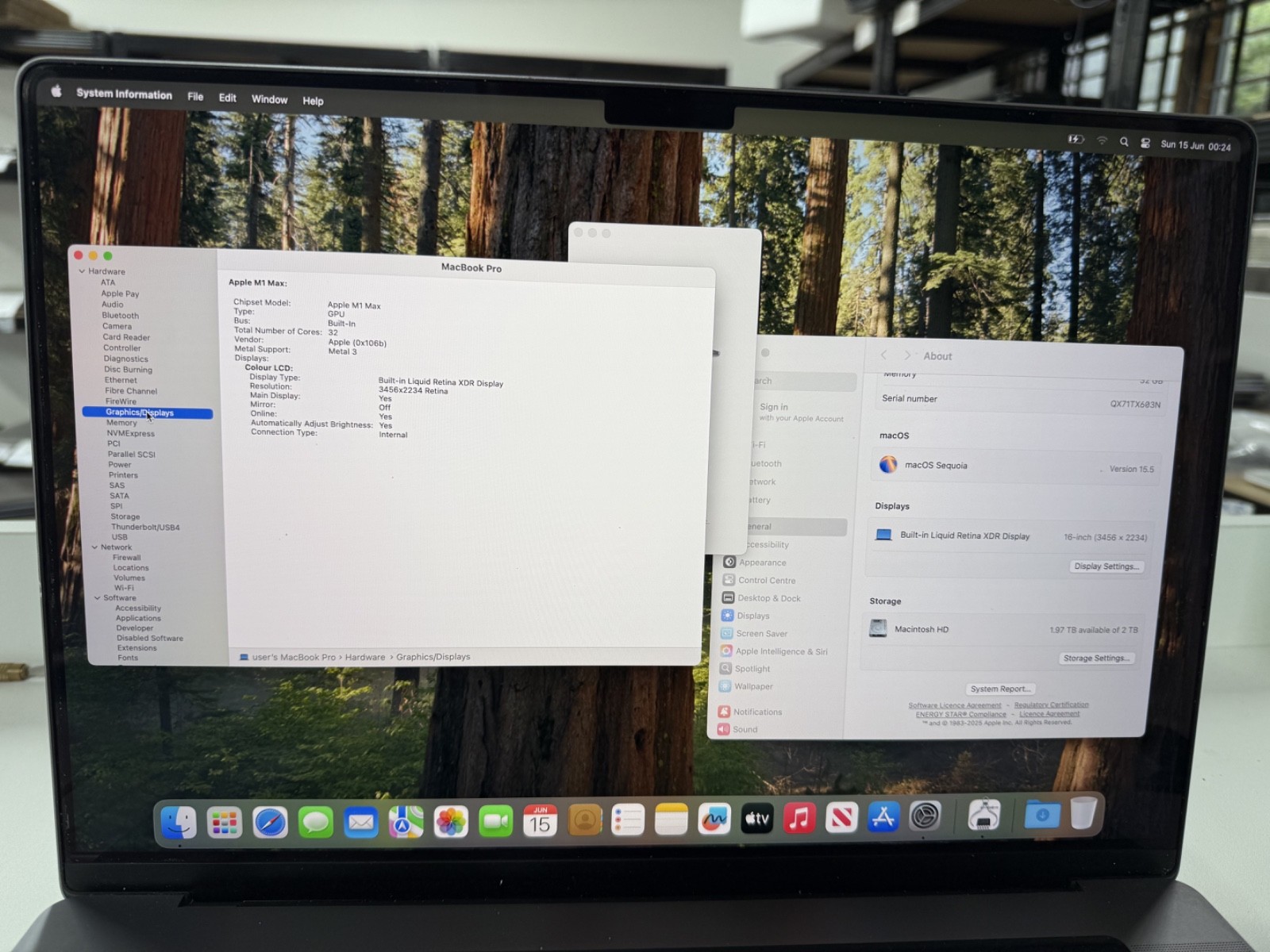Open Mail app in the Dock
1270x952 pixels.
pyautogui.click(x=361, y=823)
